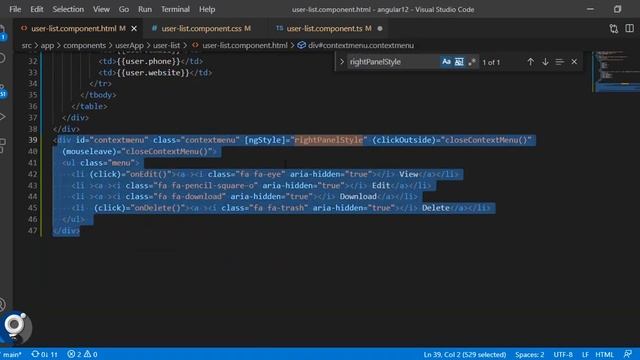Viewport: 640px width, 360px height.
Task: Click Synchronize Changes in status bar
Action: coord(44,354)
